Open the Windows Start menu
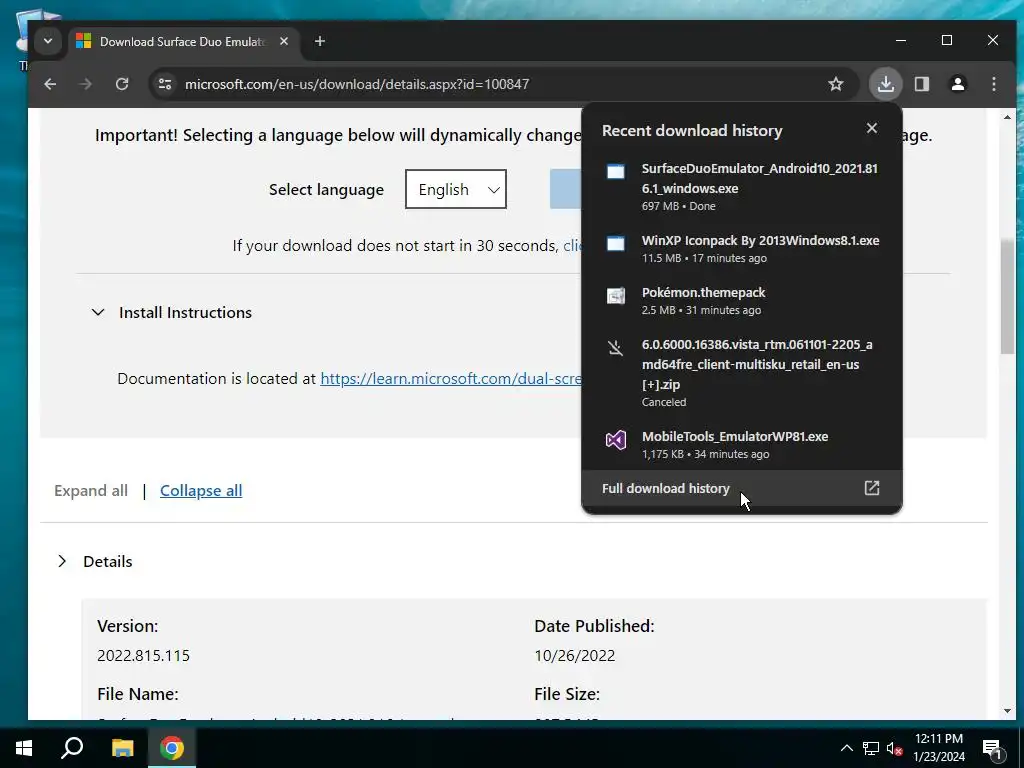The width and height of the screenshot is (1024, 768). (24, 748)
